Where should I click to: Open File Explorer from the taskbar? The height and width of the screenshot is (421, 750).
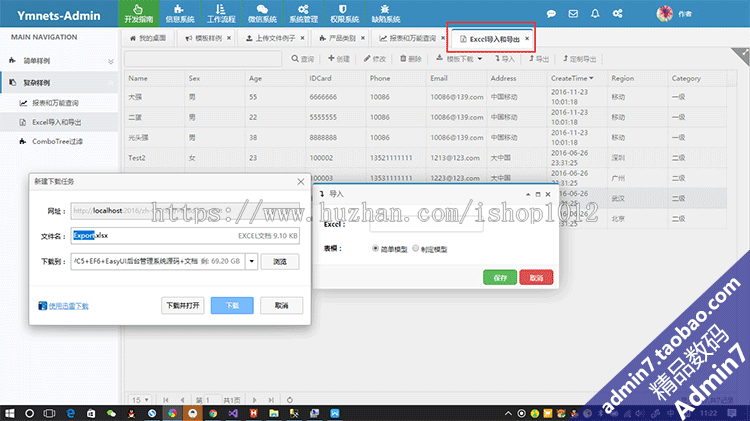click(274, 413)
